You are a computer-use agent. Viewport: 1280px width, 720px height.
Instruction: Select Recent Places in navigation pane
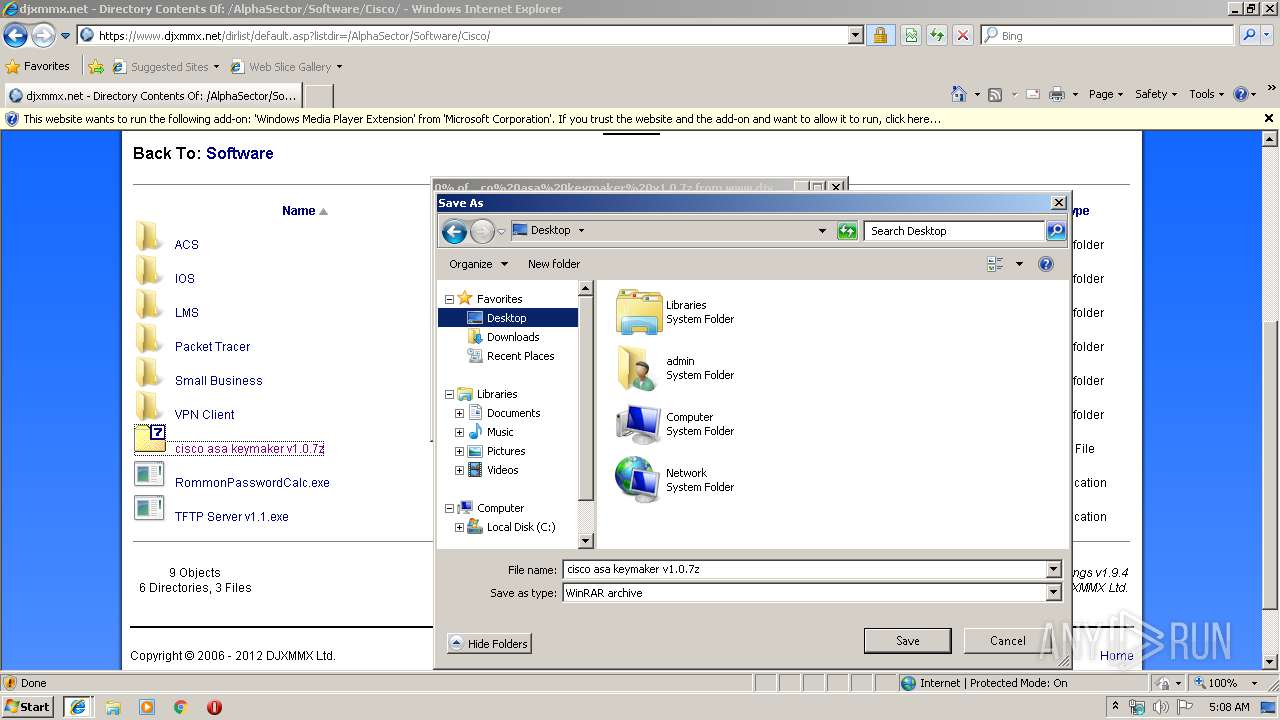pos(520,356)
